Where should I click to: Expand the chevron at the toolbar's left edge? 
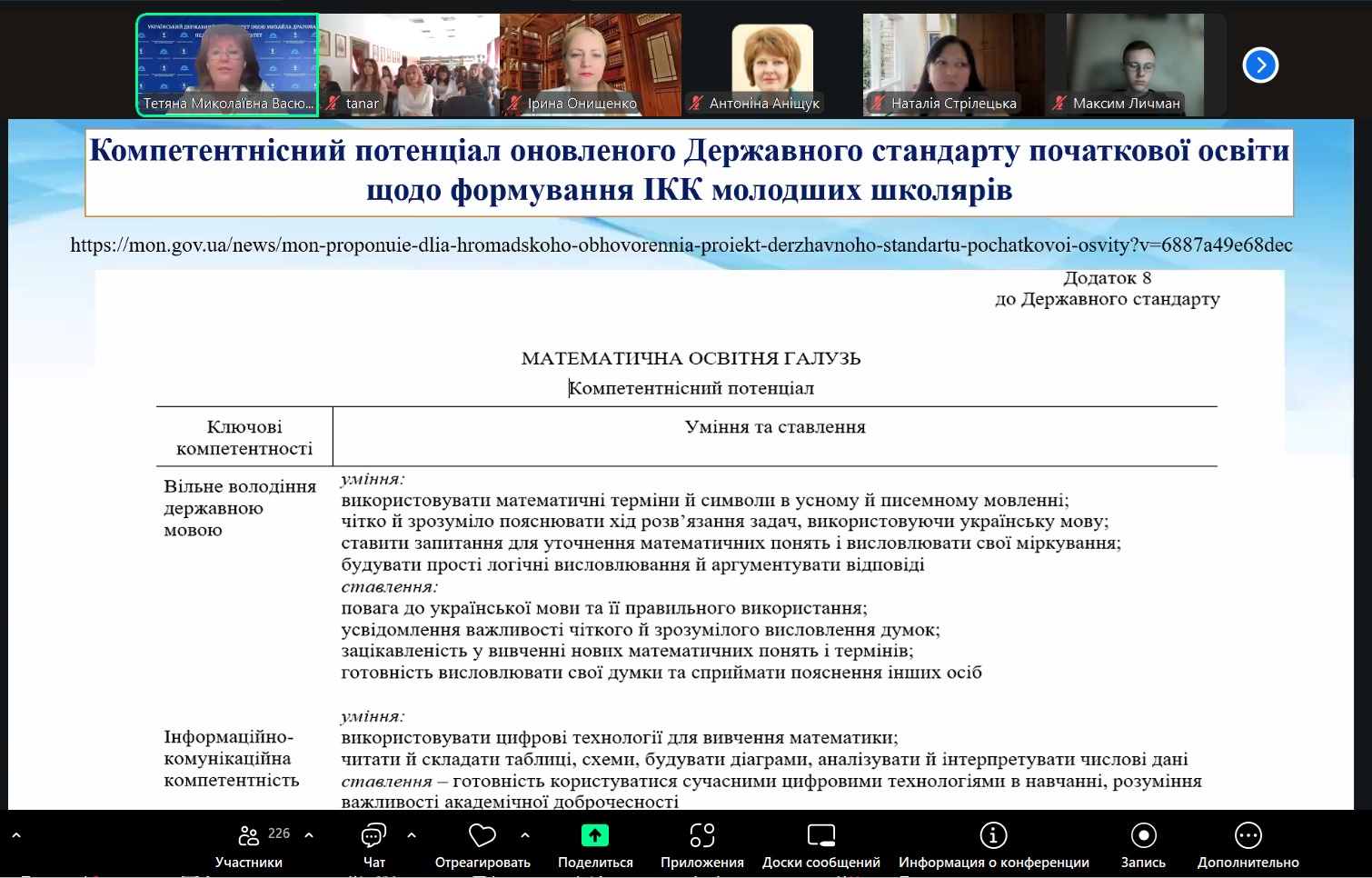point(15,834)
